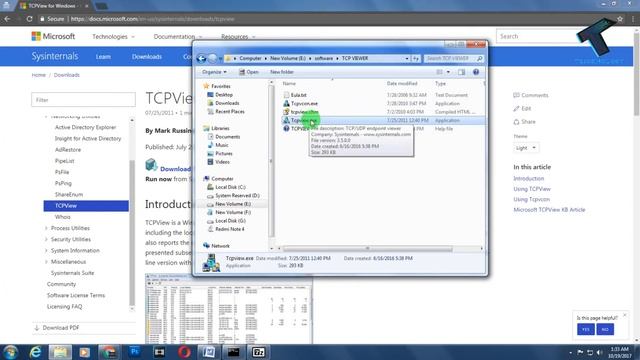The width and height of the screenshot is (640, 360).
Task: Open Opera browser from the taskbar
Action: click(184, 352)
